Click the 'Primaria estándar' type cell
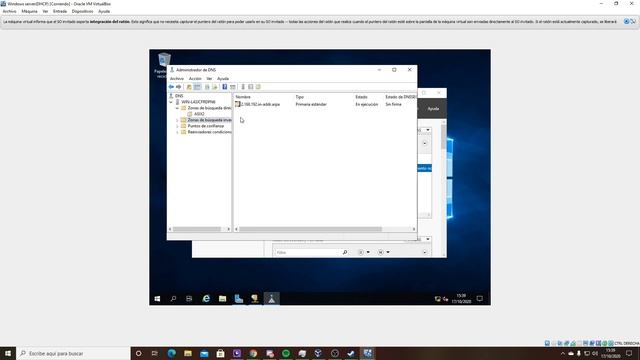 point(311,104)
